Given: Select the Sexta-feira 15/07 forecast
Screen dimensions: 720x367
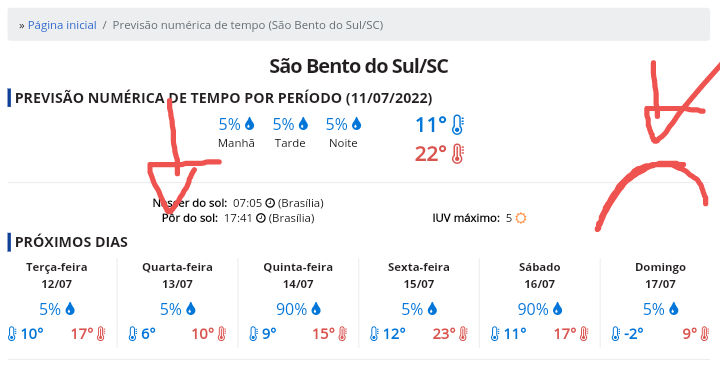Looking at the screenshot, I should 419,302.
